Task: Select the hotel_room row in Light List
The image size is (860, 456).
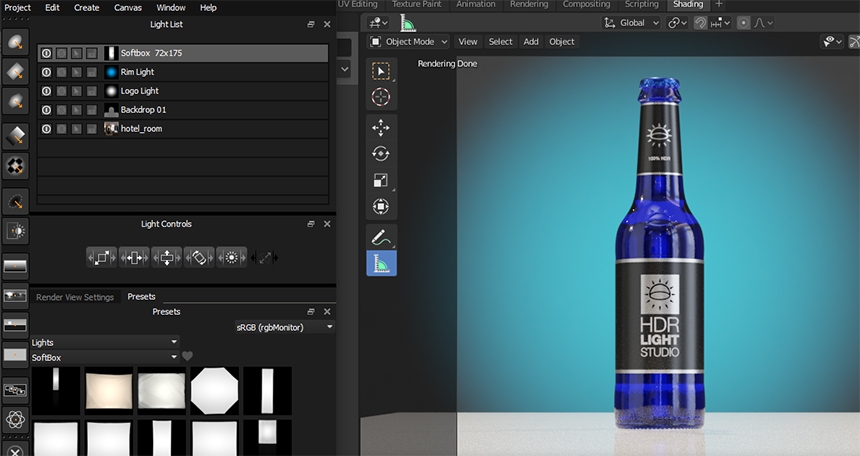Action: click(183, 129)
